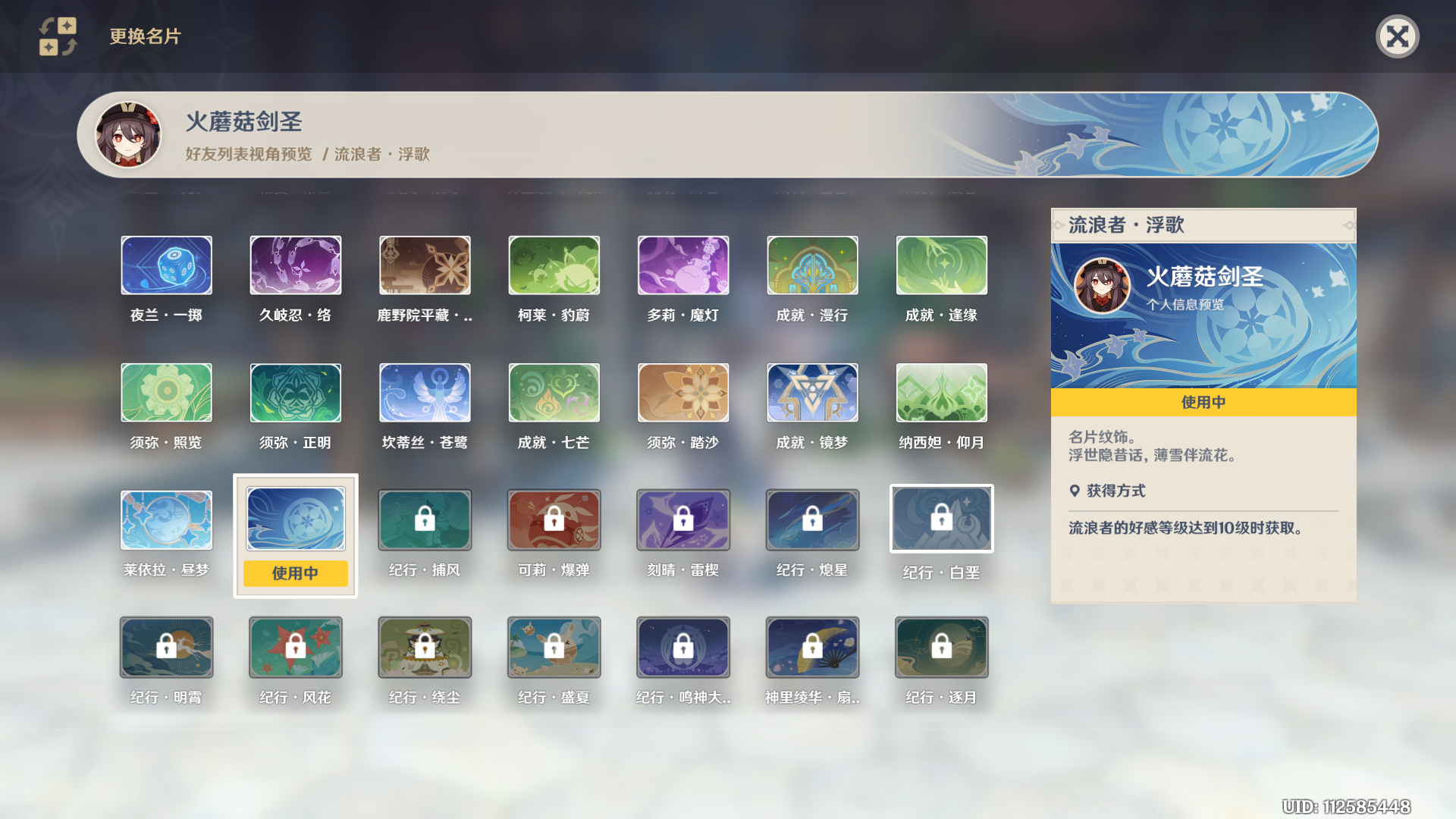This screenshot has width=1456, height=819.
Task: Click the Hu Tao avatar in friend-list preview
Action: click(x=128, y=135)
